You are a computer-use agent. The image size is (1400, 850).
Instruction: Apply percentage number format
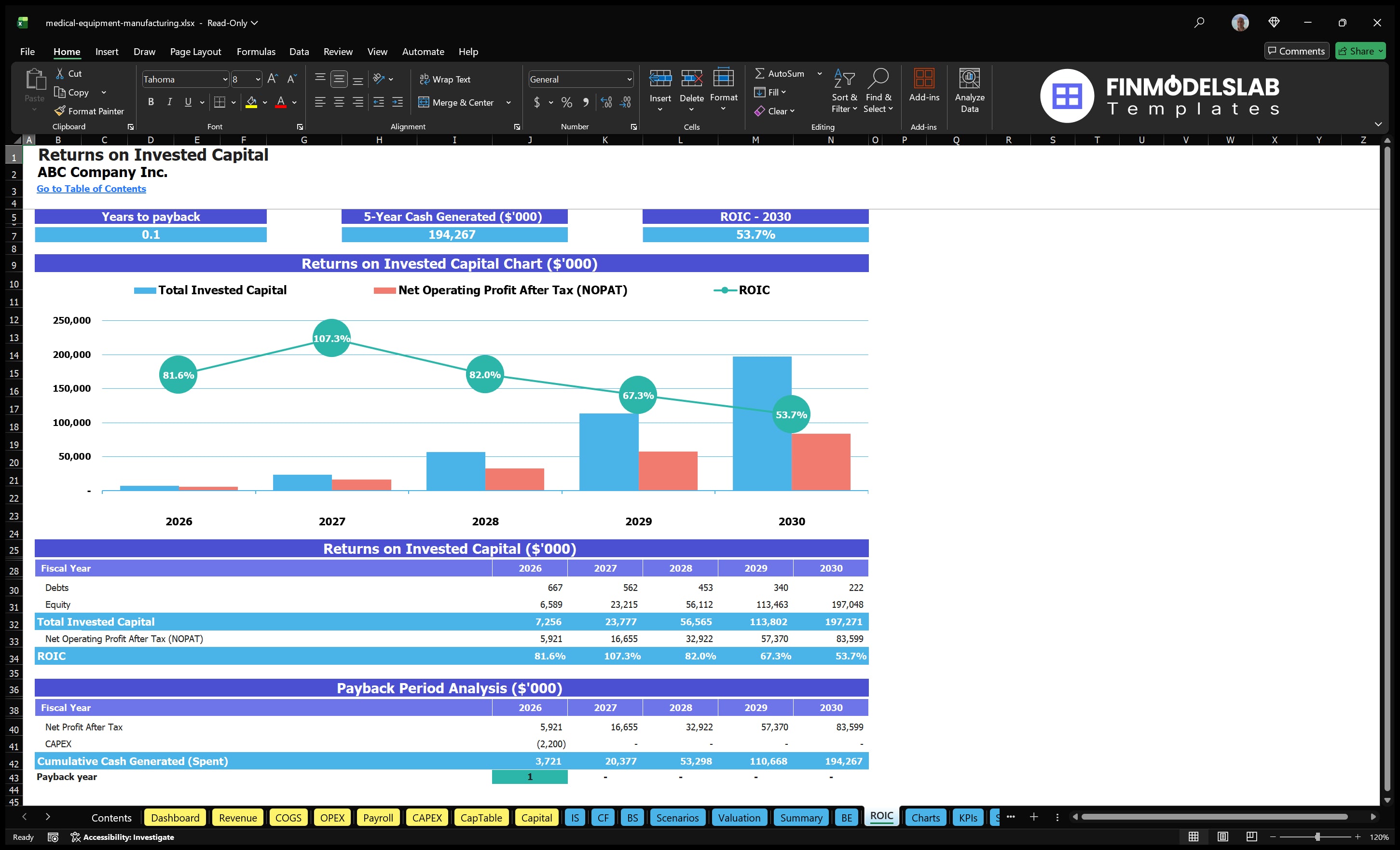[x=566, y=103]
